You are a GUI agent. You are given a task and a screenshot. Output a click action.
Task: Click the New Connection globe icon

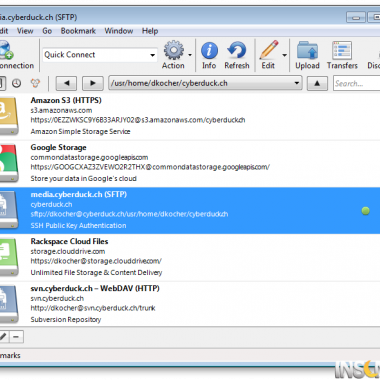click(x=6, y=50)
